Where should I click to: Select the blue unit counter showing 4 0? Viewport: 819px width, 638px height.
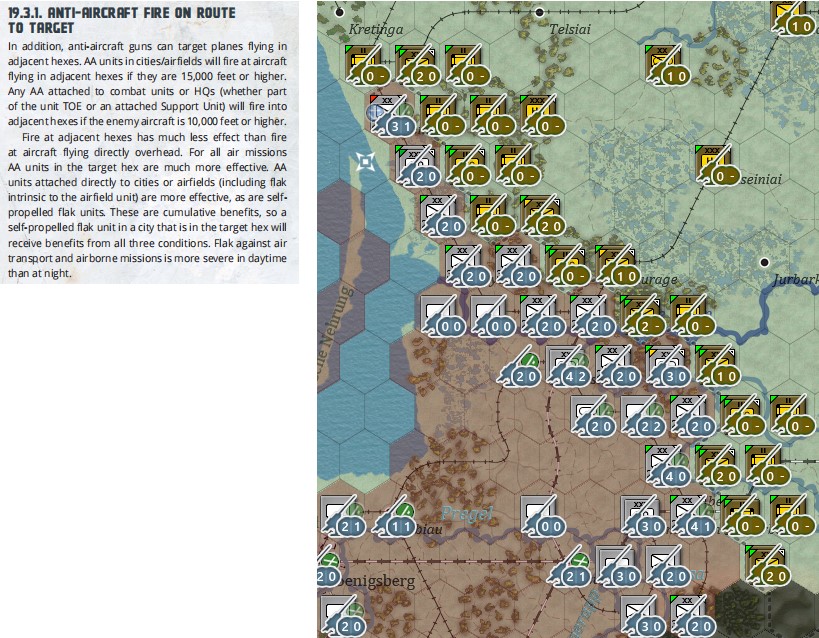(667, 465)
